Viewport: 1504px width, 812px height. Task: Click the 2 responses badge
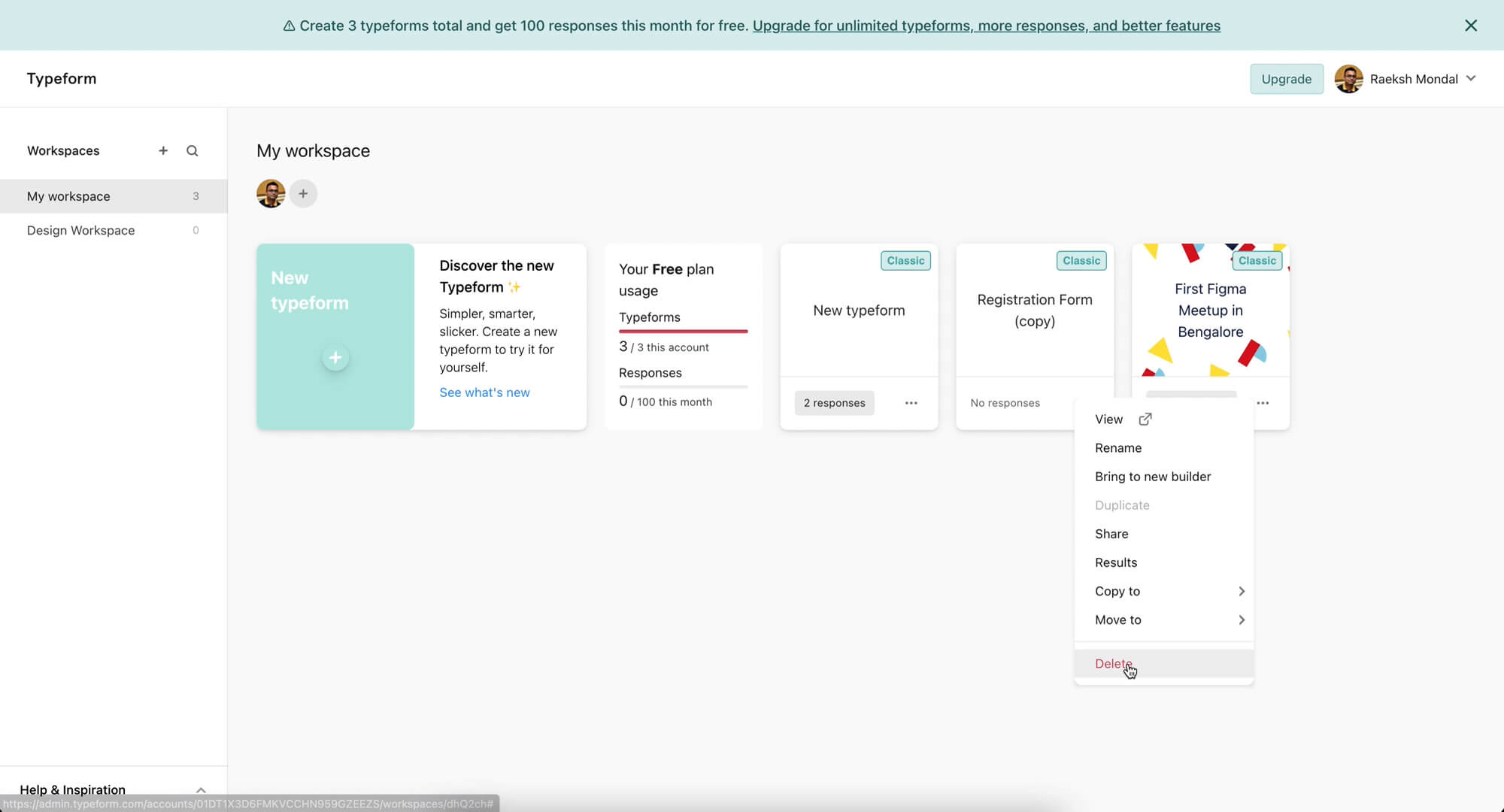(x=834, y=403)
